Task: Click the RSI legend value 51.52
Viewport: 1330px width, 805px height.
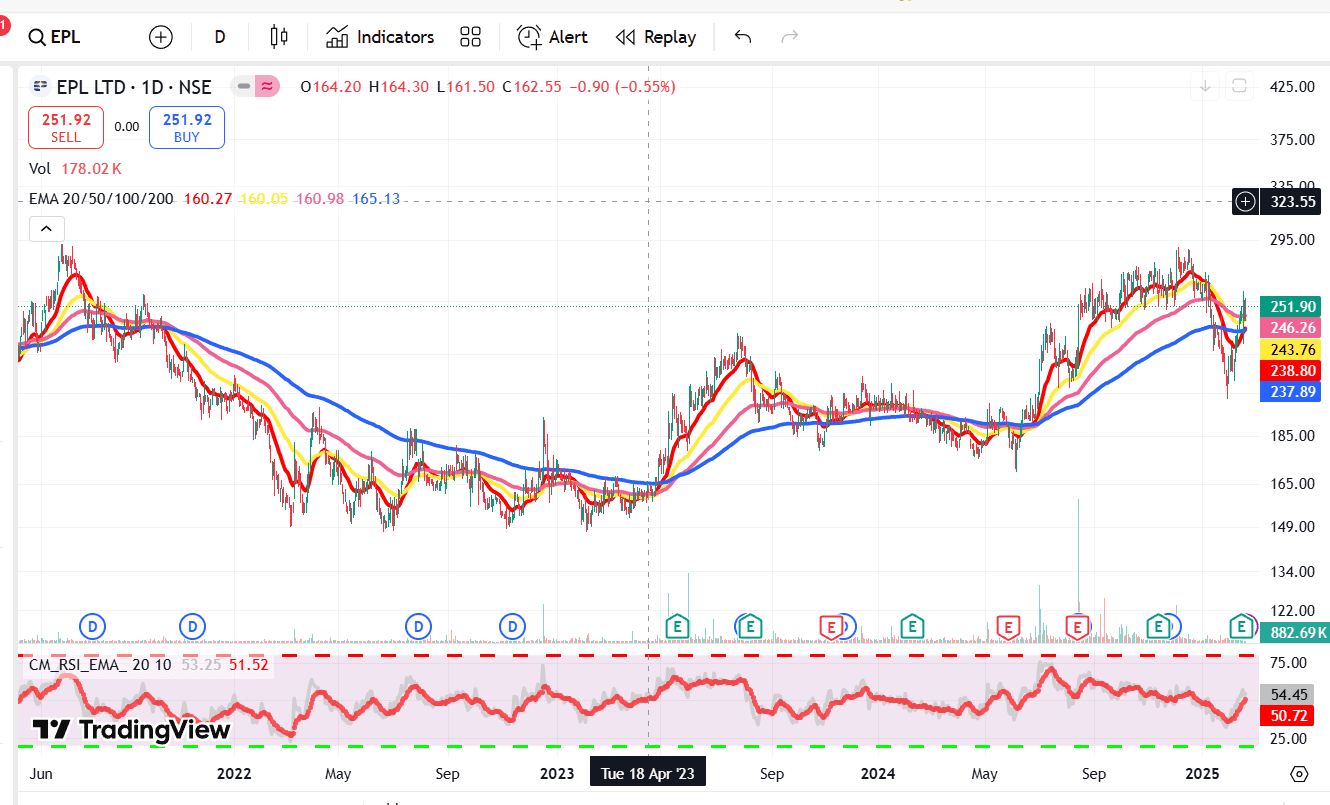Action: coord(248,664)
